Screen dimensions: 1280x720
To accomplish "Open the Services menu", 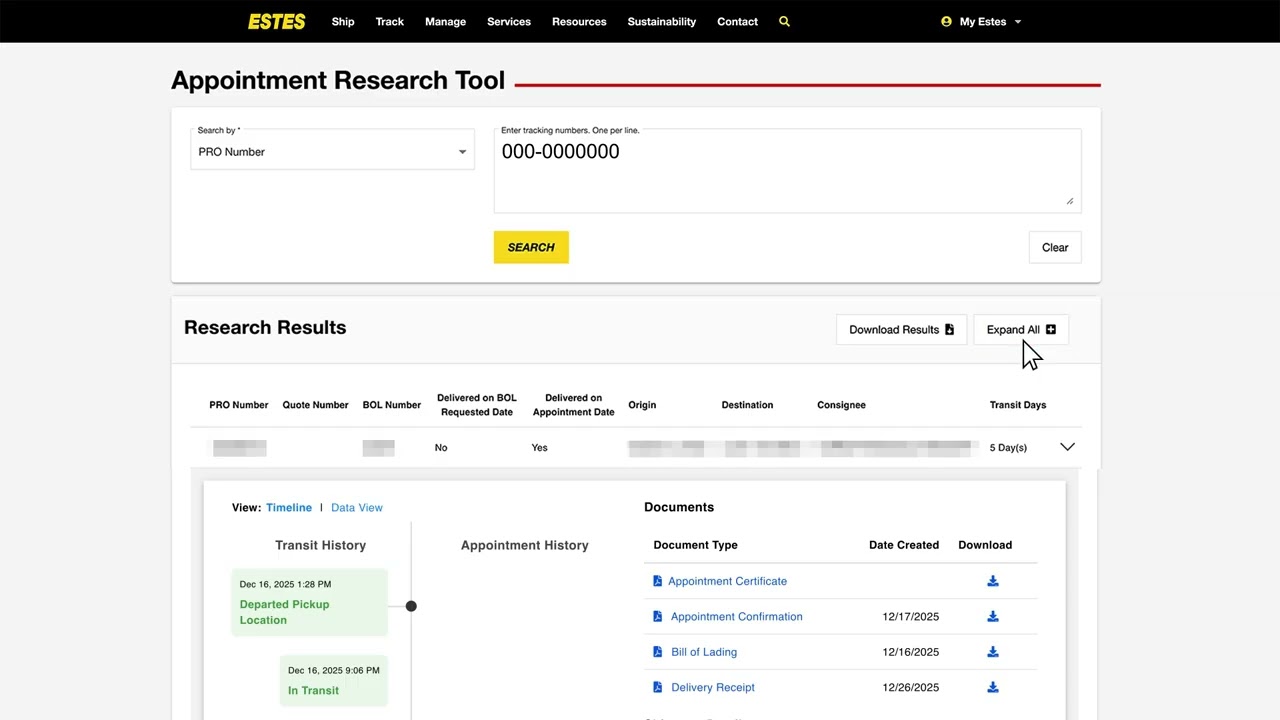I will pyautogui.click(x=509, y=21).
